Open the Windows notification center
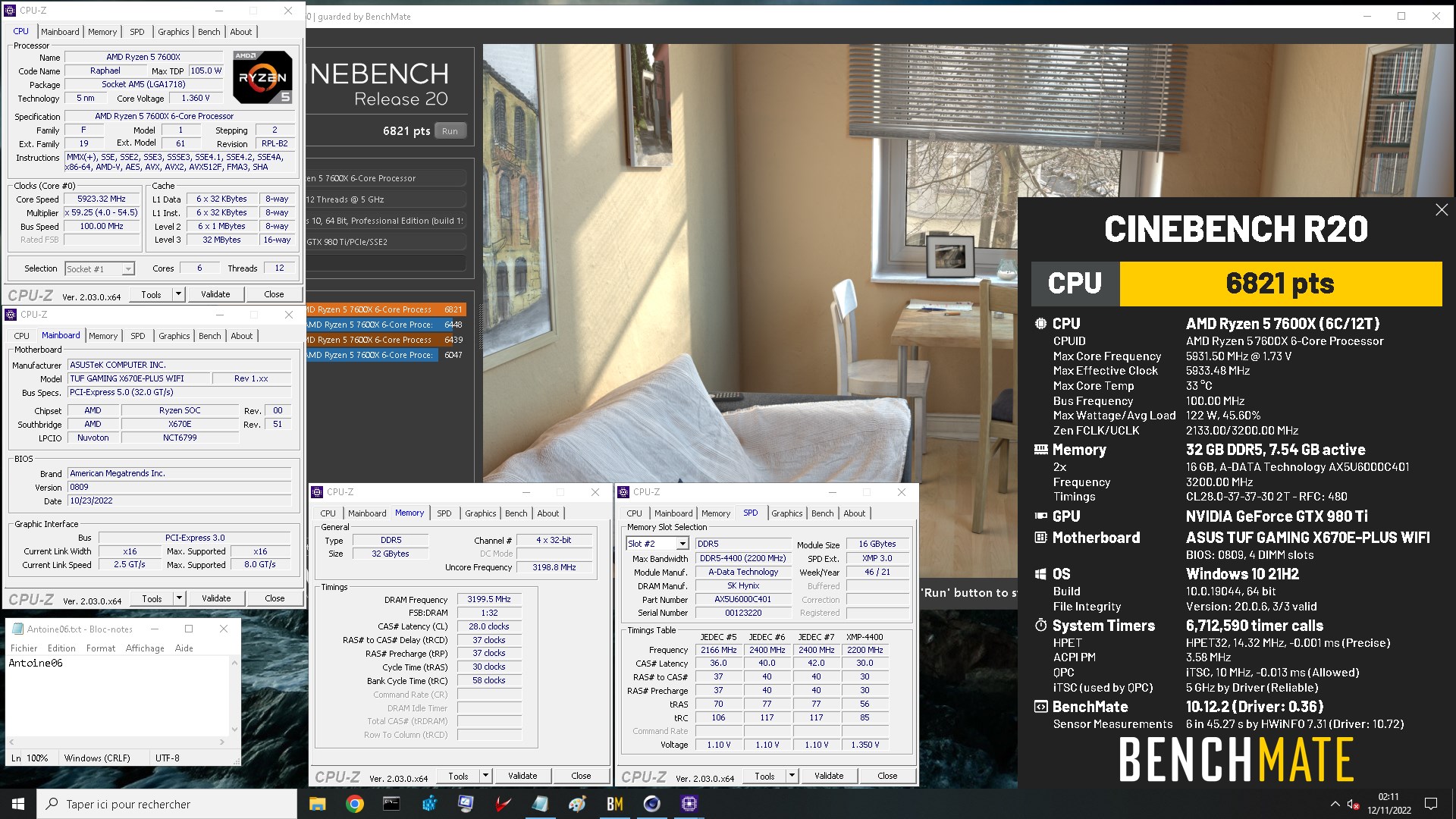 point(1431,804)
